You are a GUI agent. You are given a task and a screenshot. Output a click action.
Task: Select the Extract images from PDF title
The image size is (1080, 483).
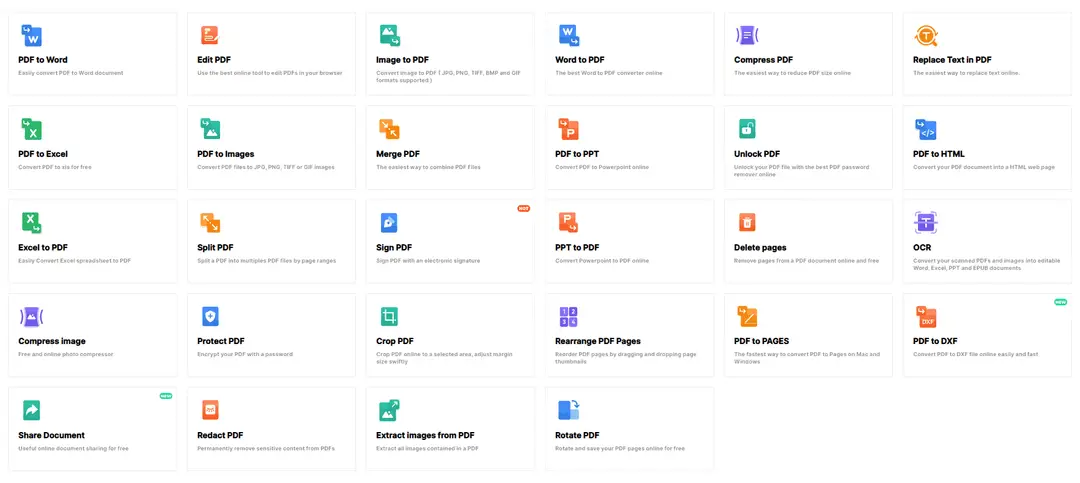tap(426, 435)
